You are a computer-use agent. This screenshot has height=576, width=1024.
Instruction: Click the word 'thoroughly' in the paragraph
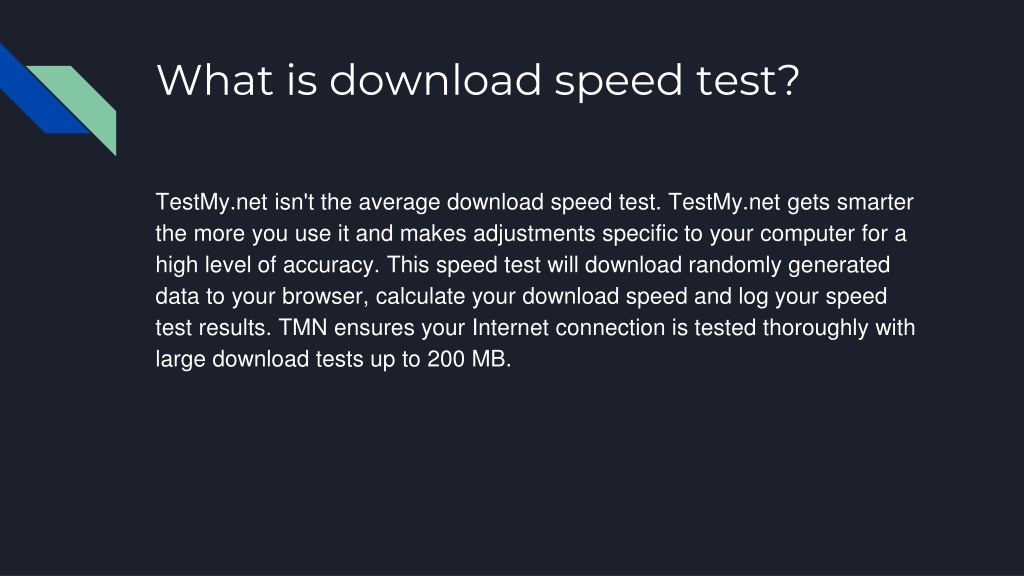click(x=816, y=328)
